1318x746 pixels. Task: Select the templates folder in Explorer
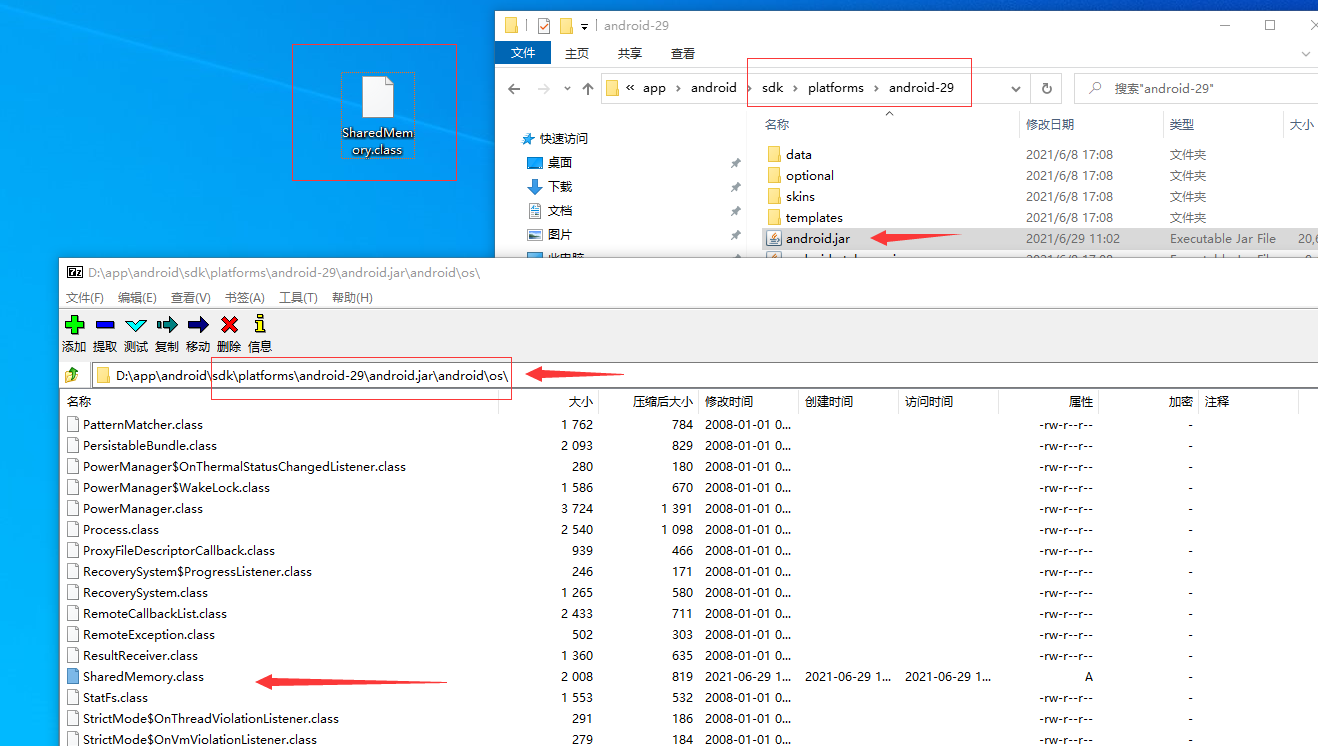click(x=814, y=217)
